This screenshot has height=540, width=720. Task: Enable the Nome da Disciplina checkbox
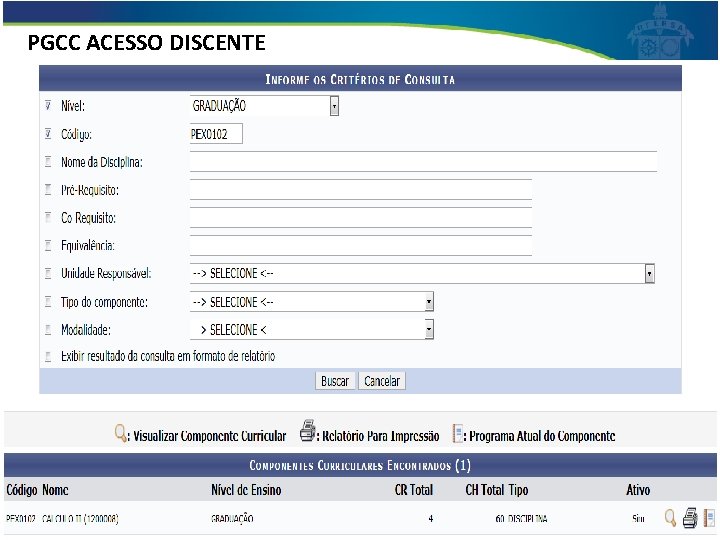point(48,162)
